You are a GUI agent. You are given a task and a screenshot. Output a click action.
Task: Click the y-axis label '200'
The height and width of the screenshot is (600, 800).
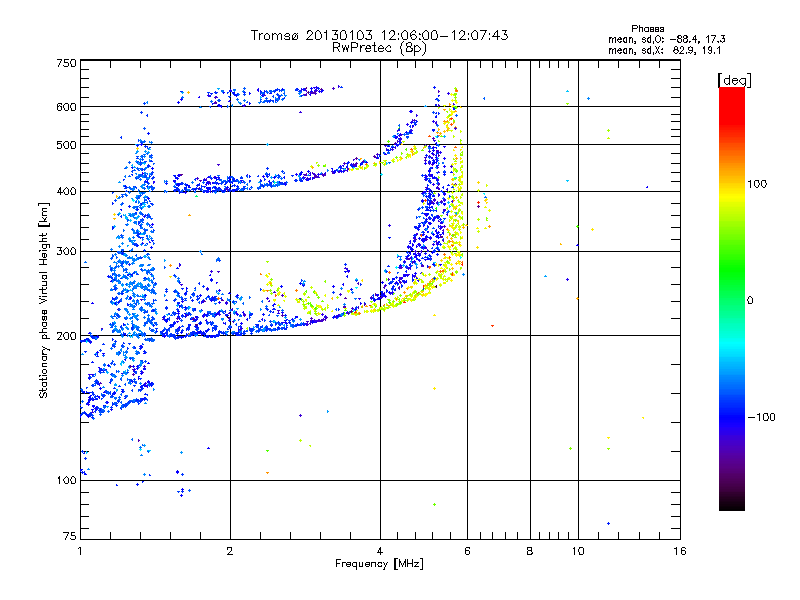pos(66,336)
